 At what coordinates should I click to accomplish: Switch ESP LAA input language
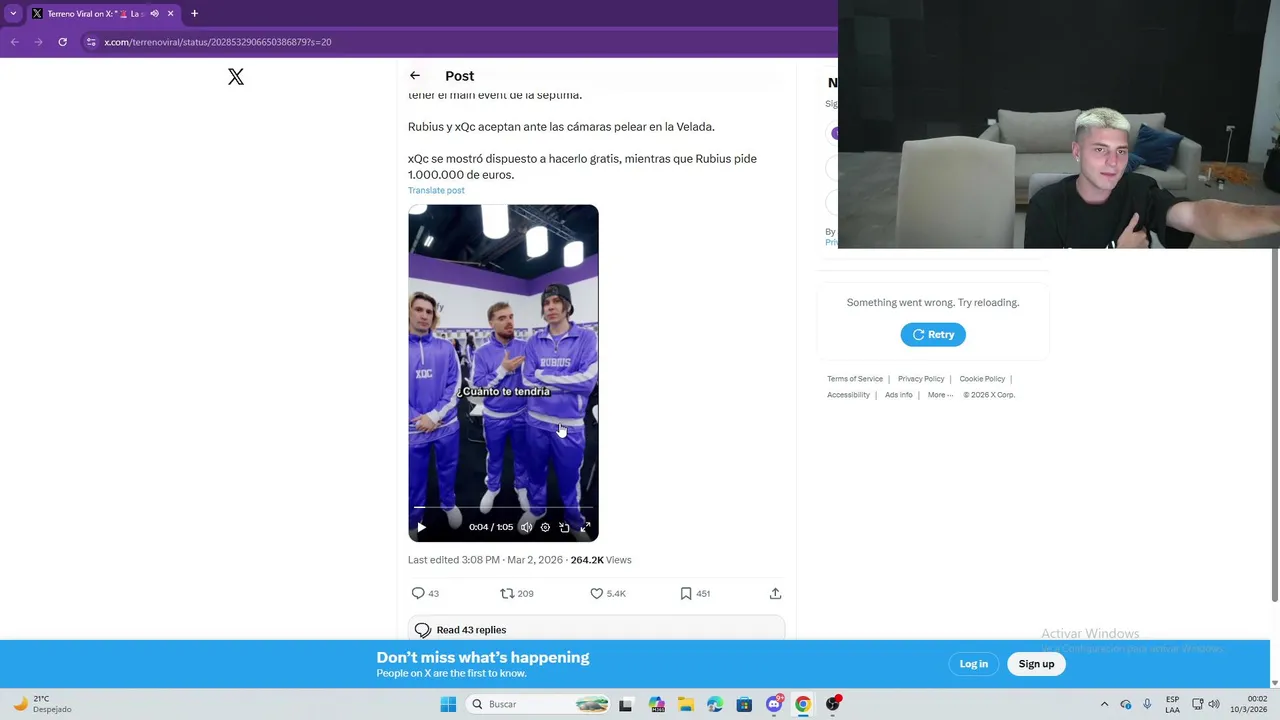click(x=1172, y=704)
